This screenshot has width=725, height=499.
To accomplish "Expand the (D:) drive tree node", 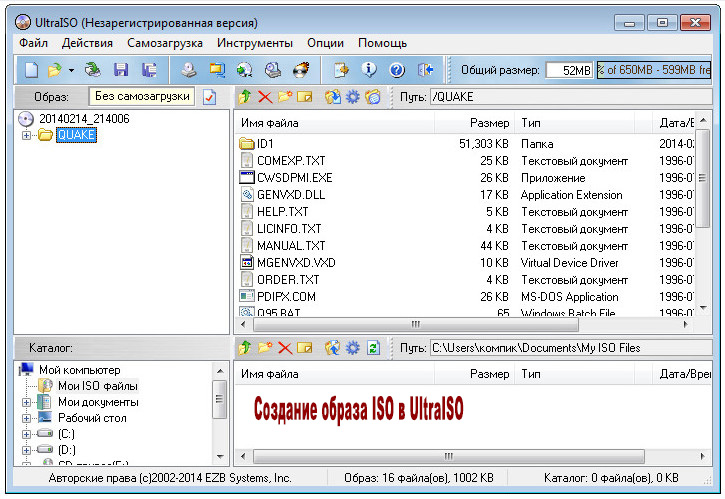I will tap(26, 450).
